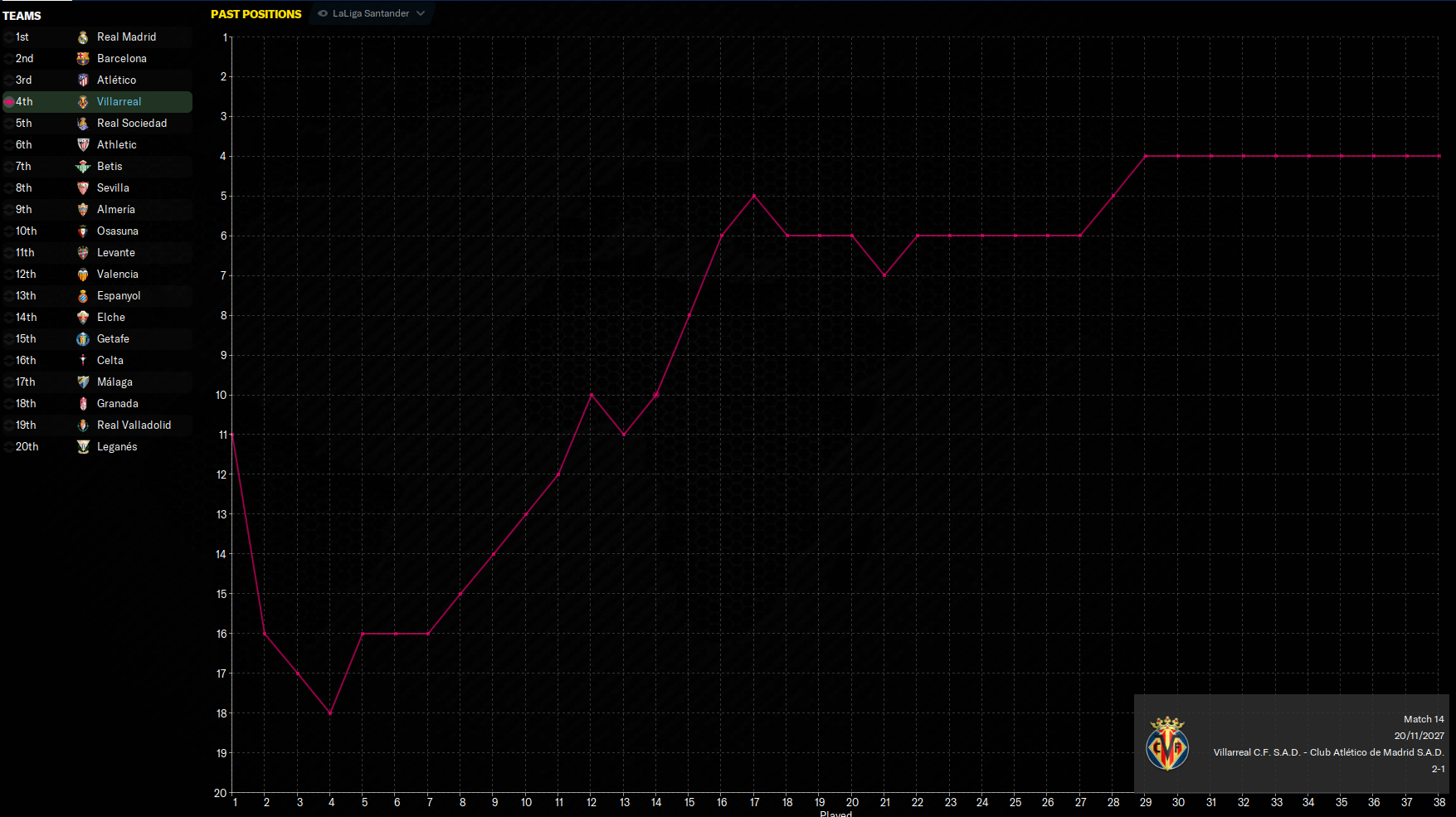Click the Betis club badge

(x=83, y=167)
